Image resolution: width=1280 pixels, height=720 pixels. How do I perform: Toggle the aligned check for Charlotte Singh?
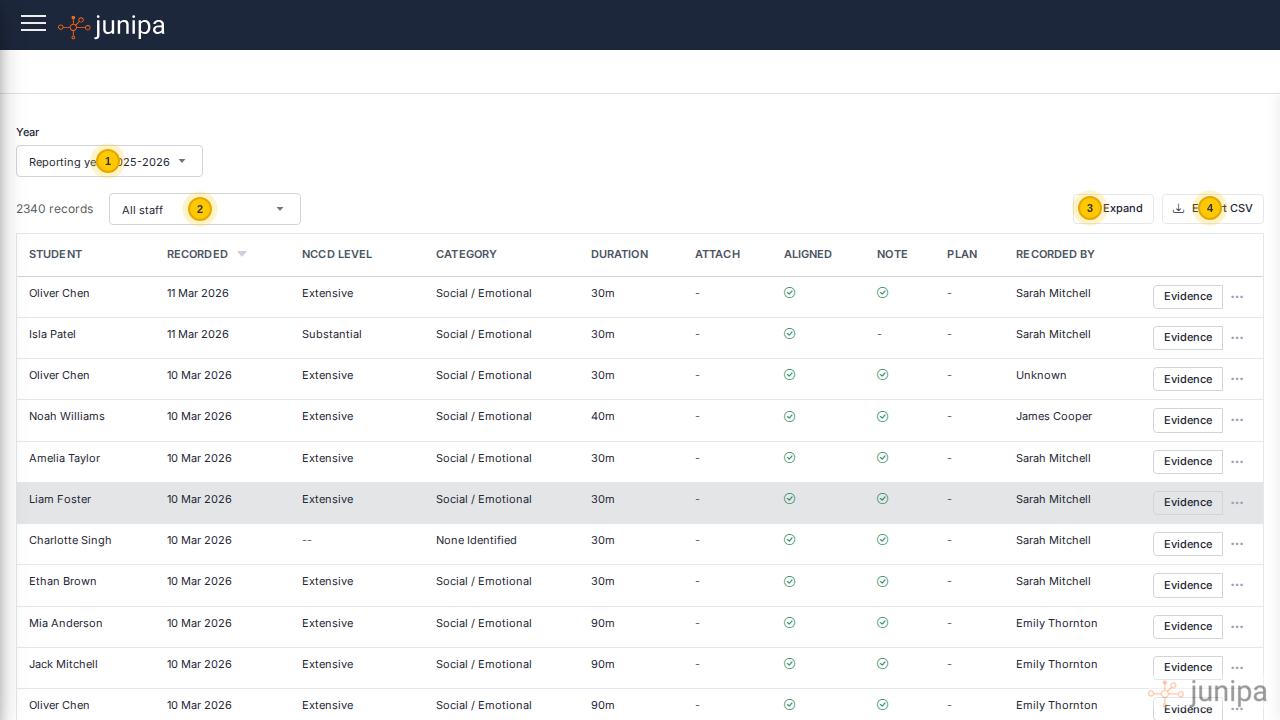(x=789, y=540)
